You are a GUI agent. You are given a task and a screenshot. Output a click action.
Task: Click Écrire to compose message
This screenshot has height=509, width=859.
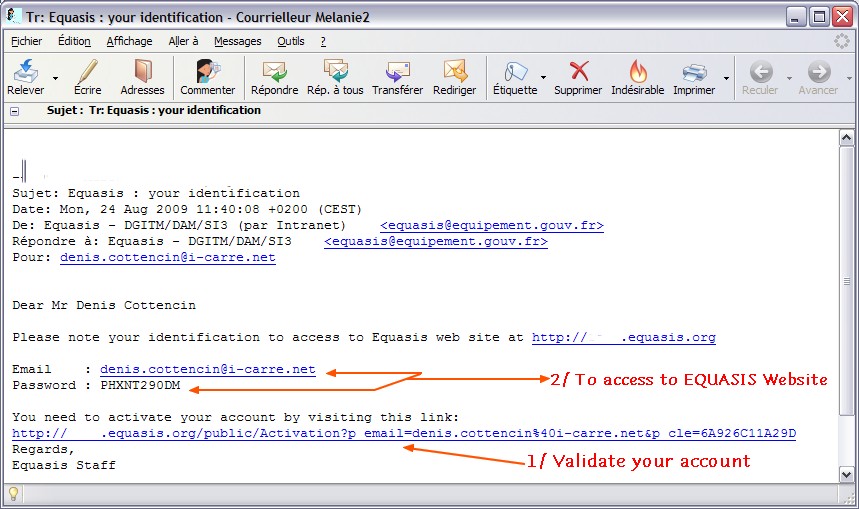(x=88, y=77)
